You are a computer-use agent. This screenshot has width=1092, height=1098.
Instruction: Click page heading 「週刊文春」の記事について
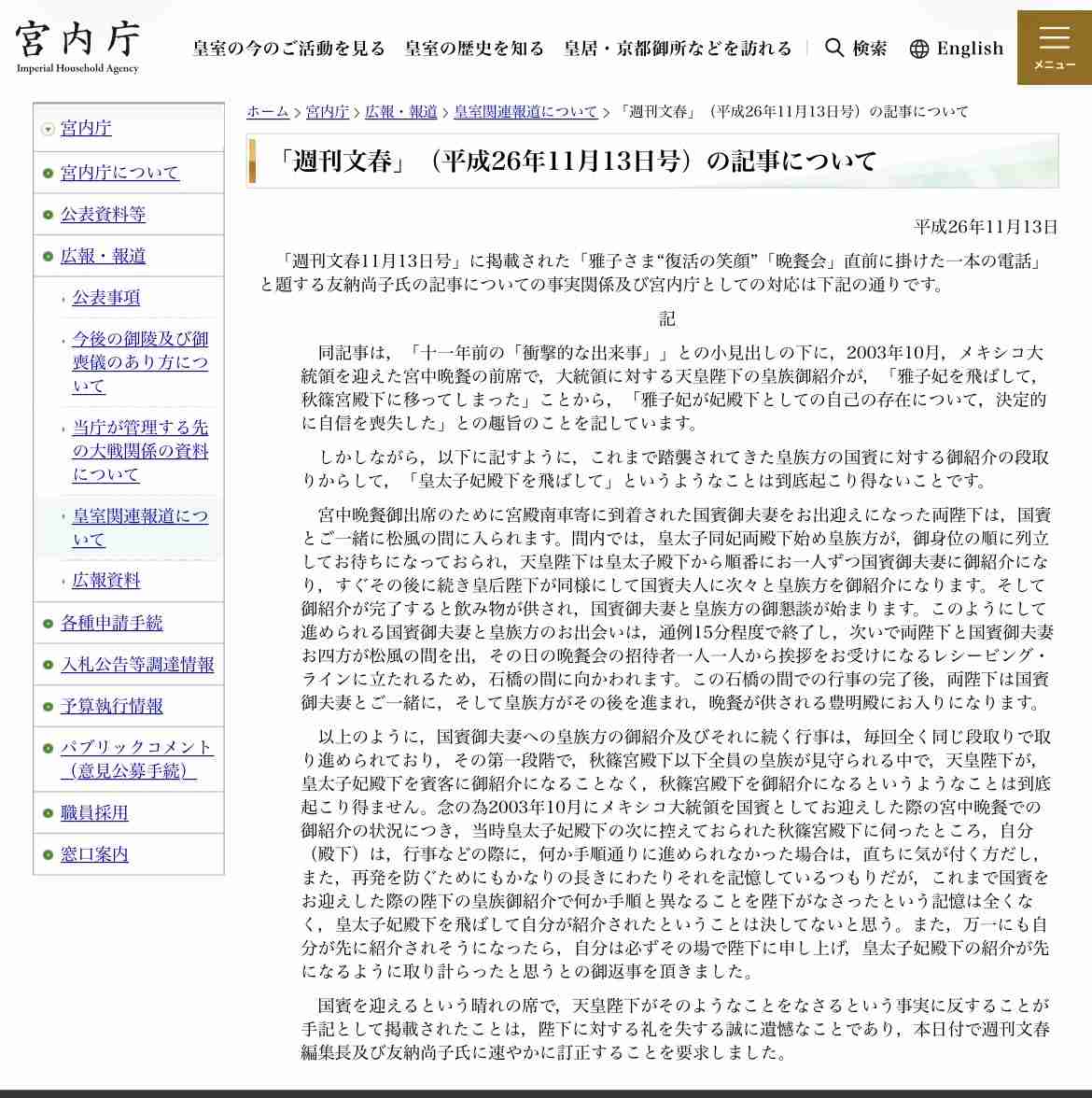(575, 161)
